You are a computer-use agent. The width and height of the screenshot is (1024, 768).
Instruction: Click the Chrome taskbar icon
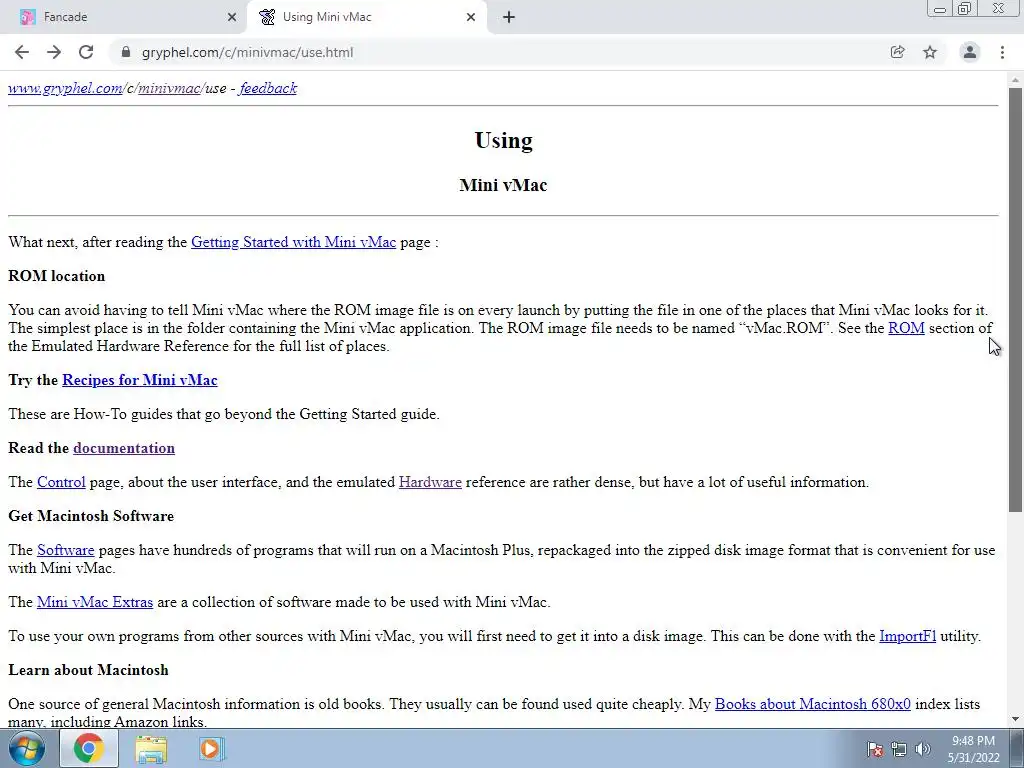[x=89, y=748]
